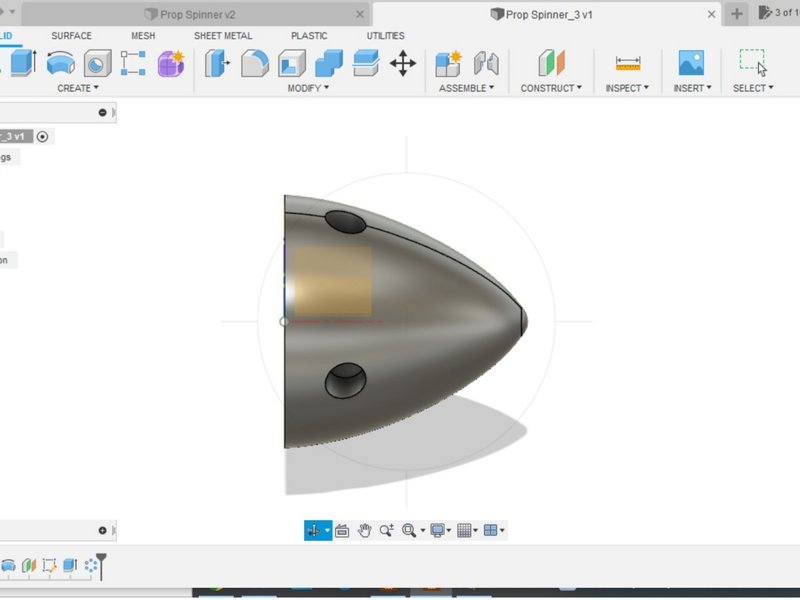Switch to the MESH ribbon tab
Viewport: 800px width, 600px height.
tap(143, 36)
